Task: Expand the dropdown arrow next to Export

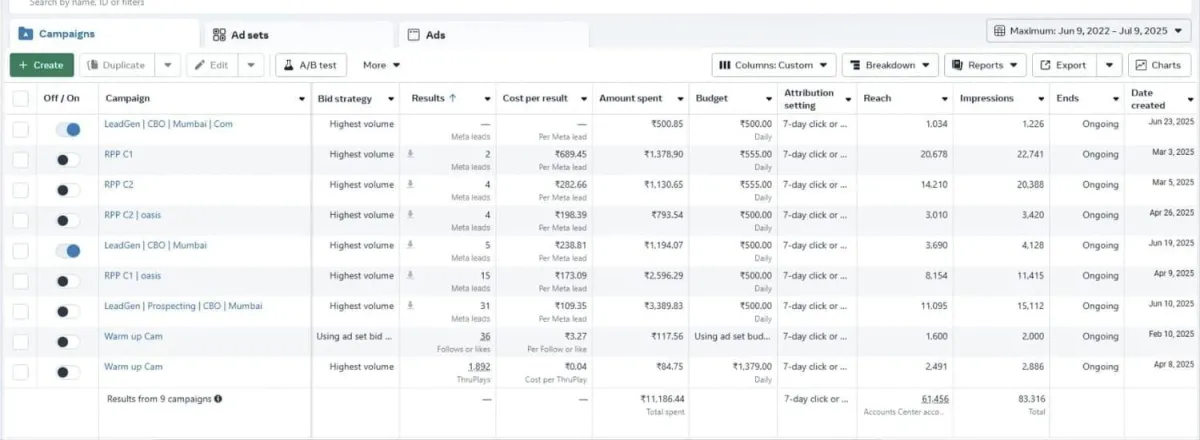Action: tap(1109, 65)
